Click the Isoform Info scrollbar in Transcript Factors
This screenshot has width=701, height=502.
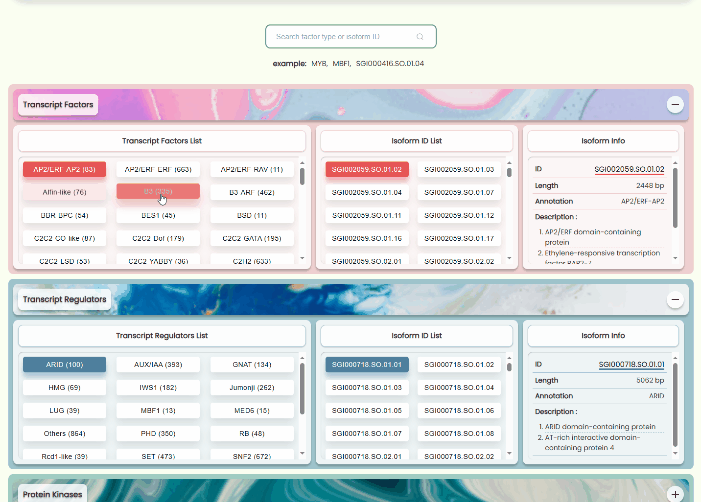675,198
